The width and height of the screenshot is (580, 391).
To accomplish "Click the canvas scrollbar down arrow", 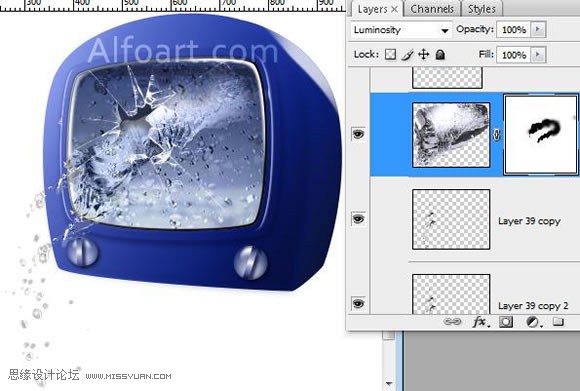I will [389, 384].
